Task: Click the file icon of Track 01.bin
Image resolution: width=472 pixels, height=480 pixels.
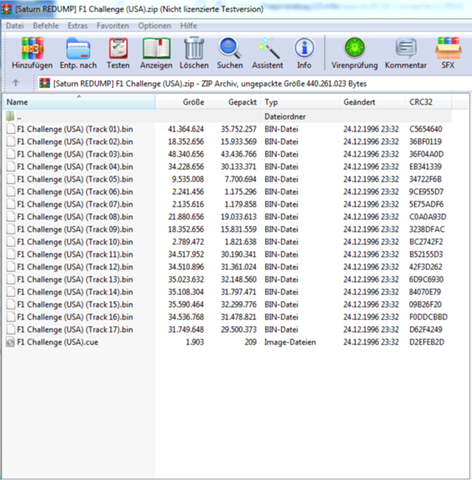Action: click(x=11, y=129)
